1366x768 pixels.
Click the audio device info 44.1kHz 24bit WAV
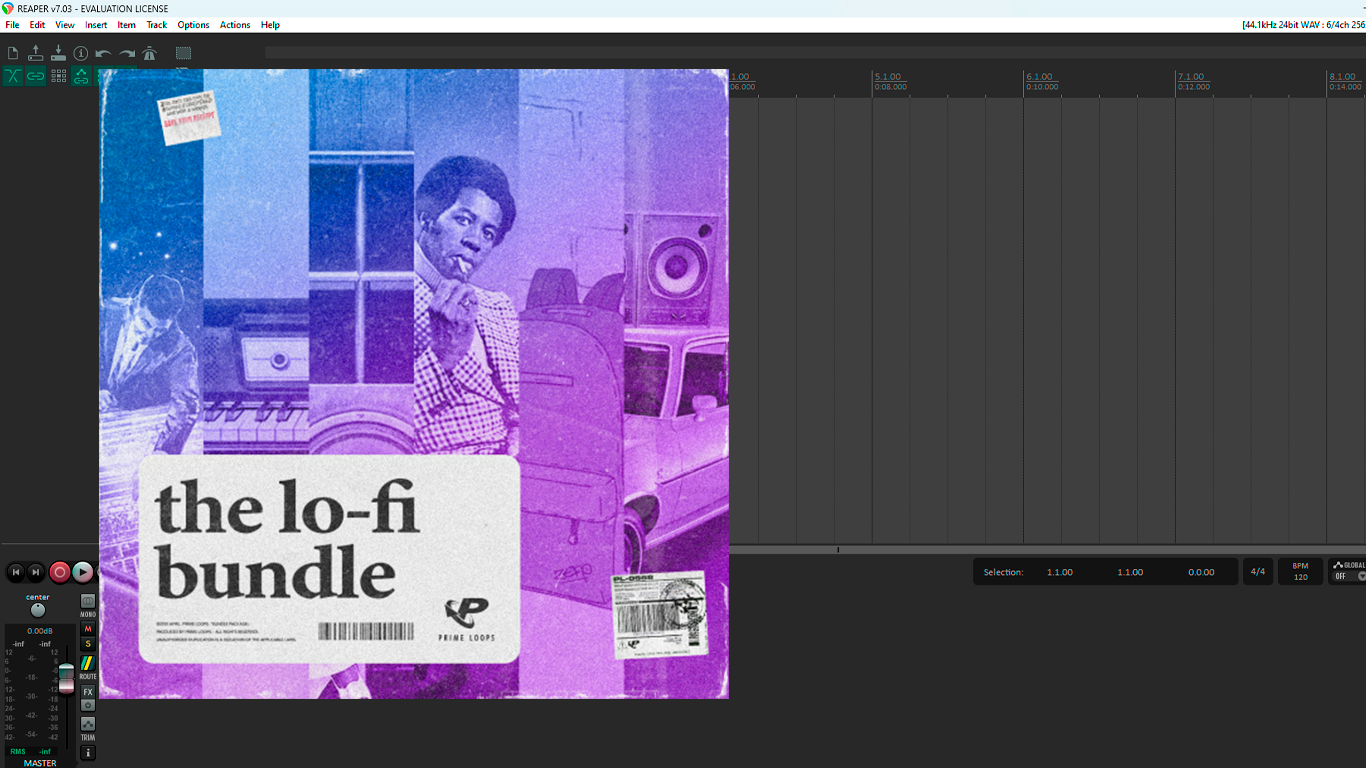[x=1304, y=25]
